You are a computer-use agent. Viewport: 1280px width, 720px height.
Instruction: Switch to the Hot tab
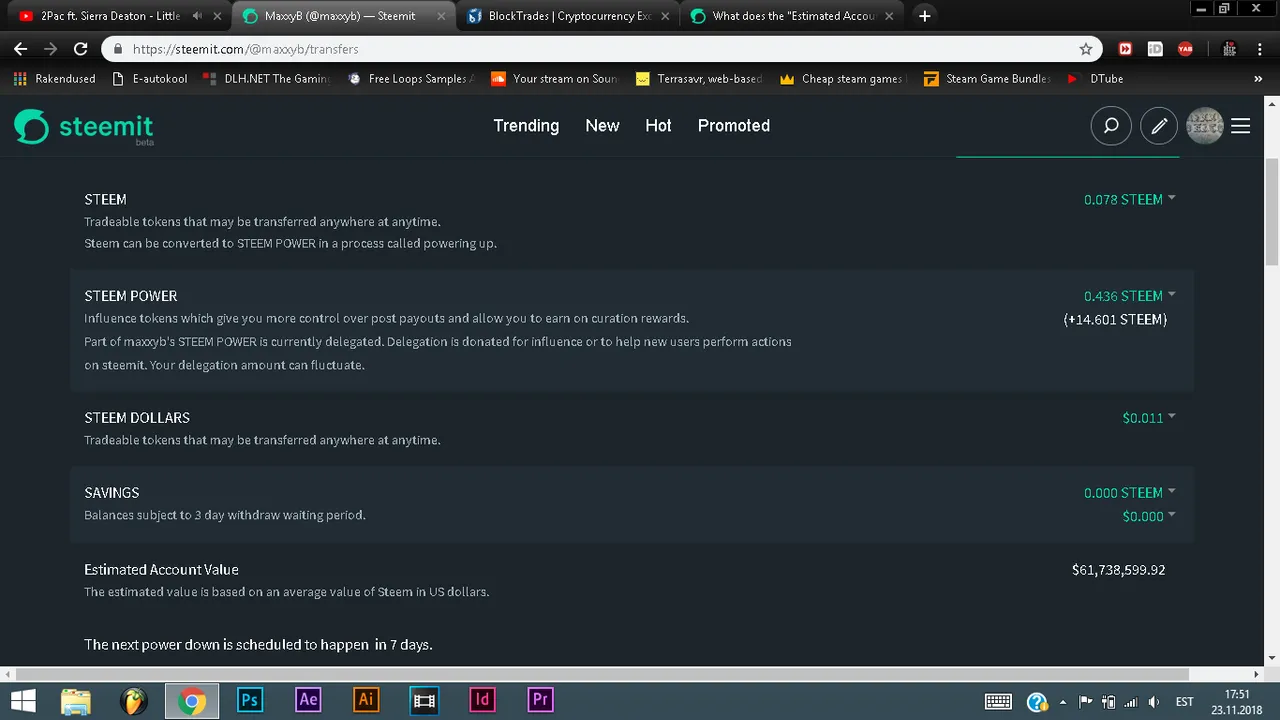658,125
